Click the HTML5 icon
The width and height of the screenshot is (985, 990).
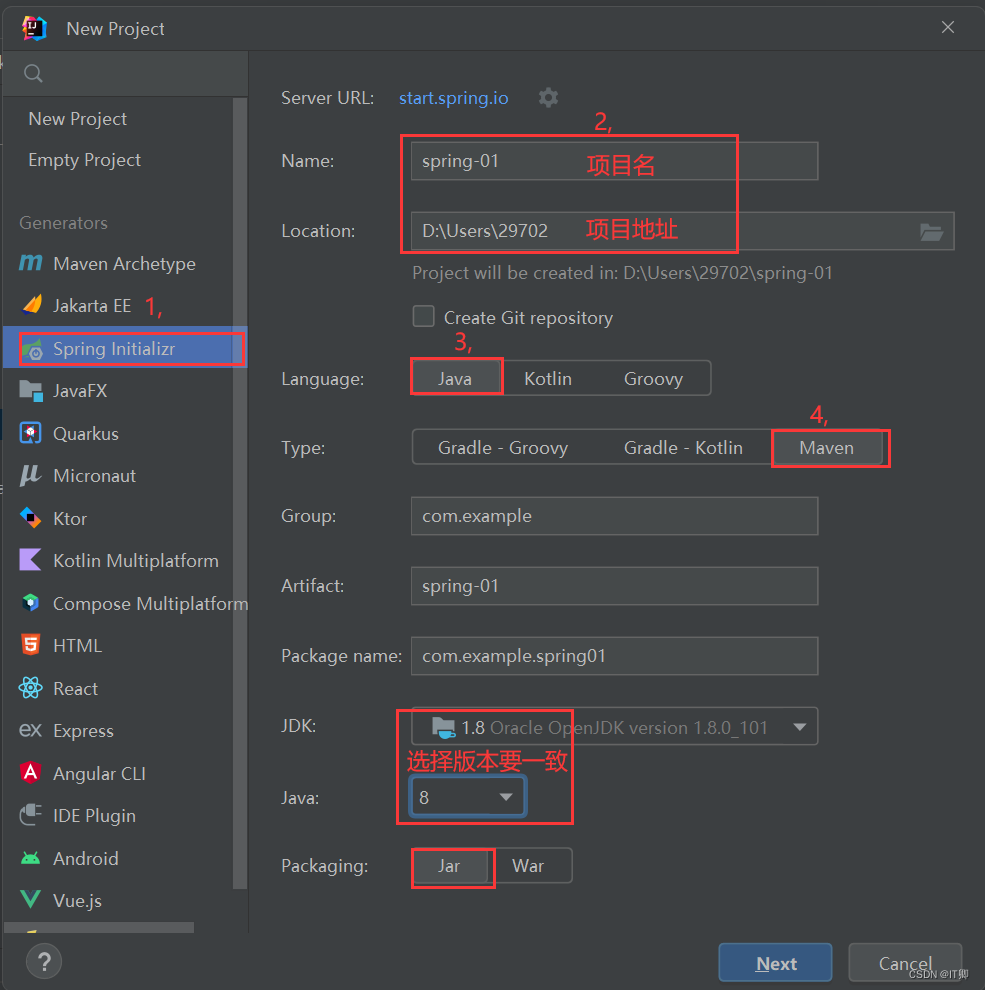click(30, 645)
